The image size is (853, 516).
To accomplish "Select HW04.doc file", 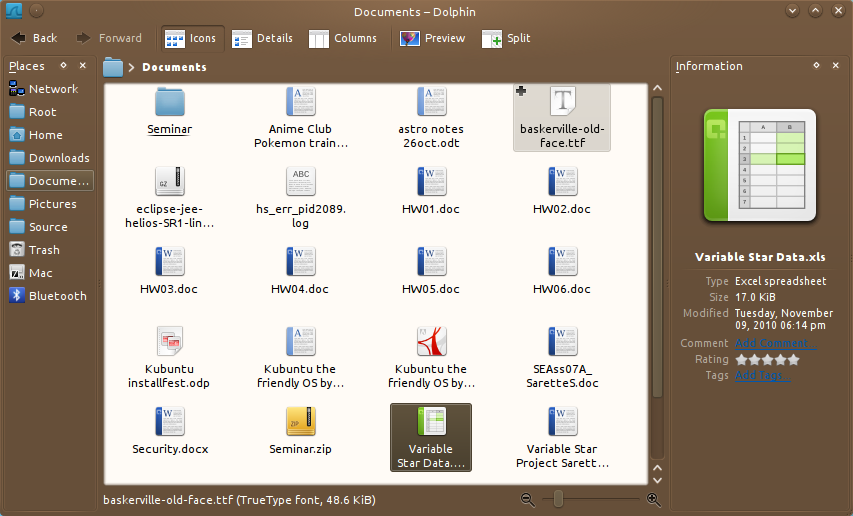I will [x=300, y=271].
